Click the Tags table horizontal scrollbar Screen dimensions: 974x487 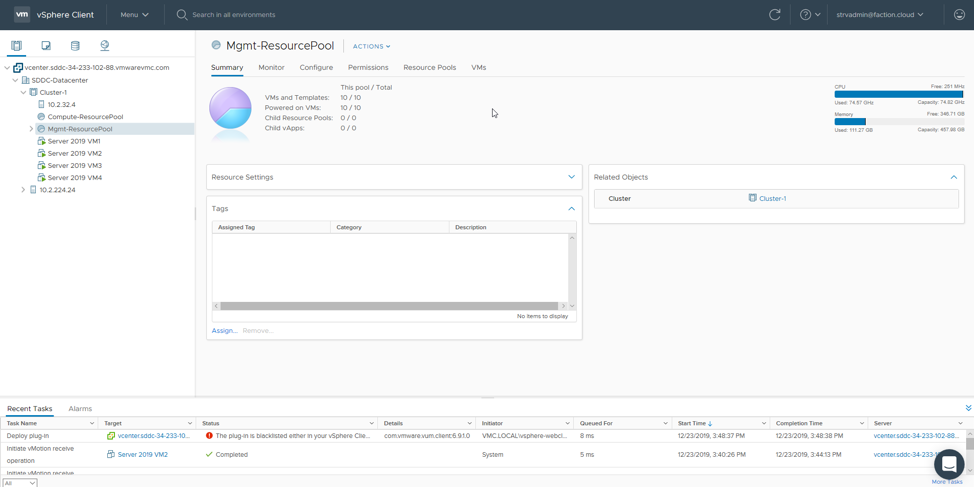coord(389,306)
